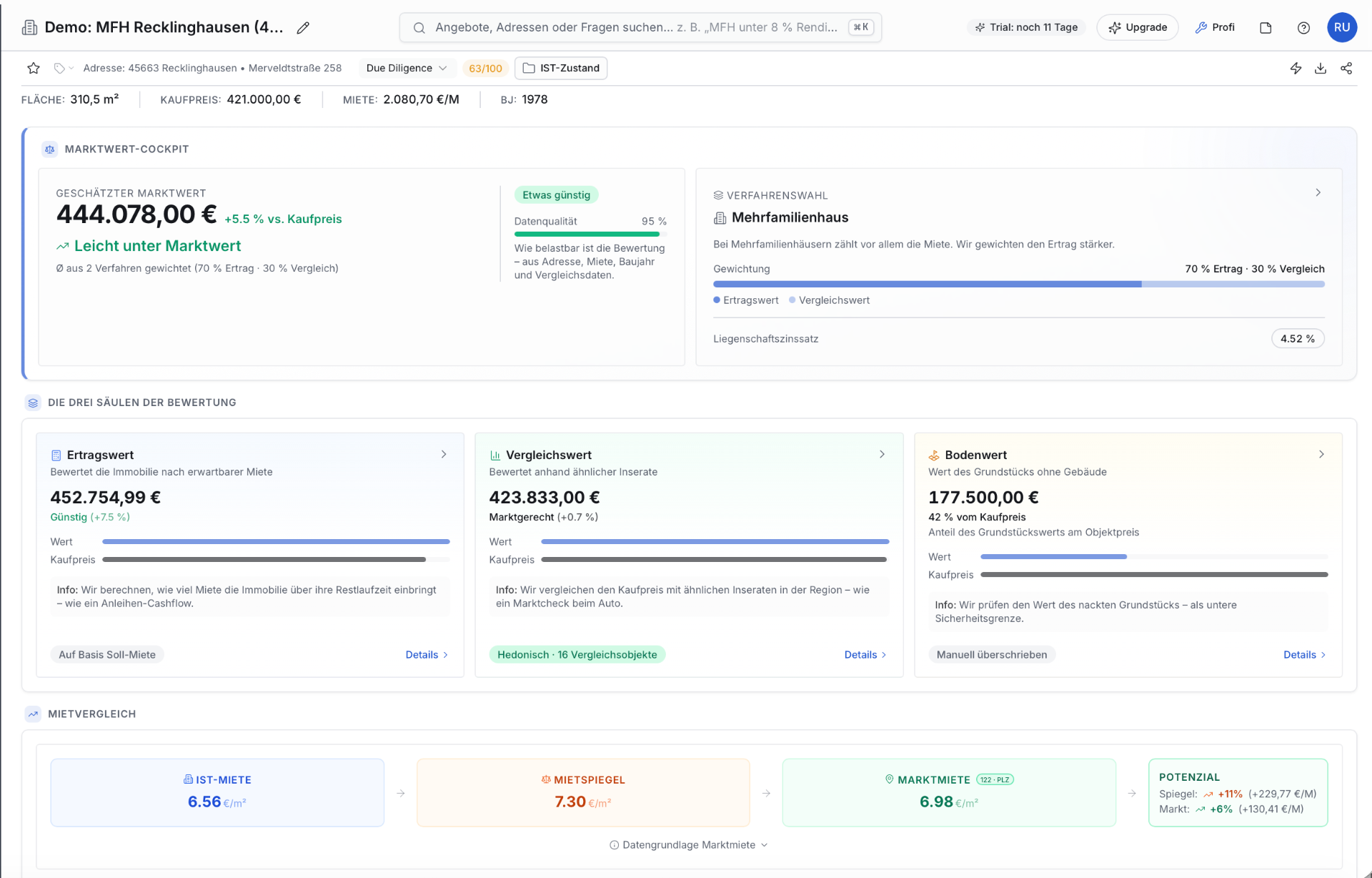Click the Manuell überschrieben chip
The height and width of the screenshot is (878, 1372).
pos(992,654)
